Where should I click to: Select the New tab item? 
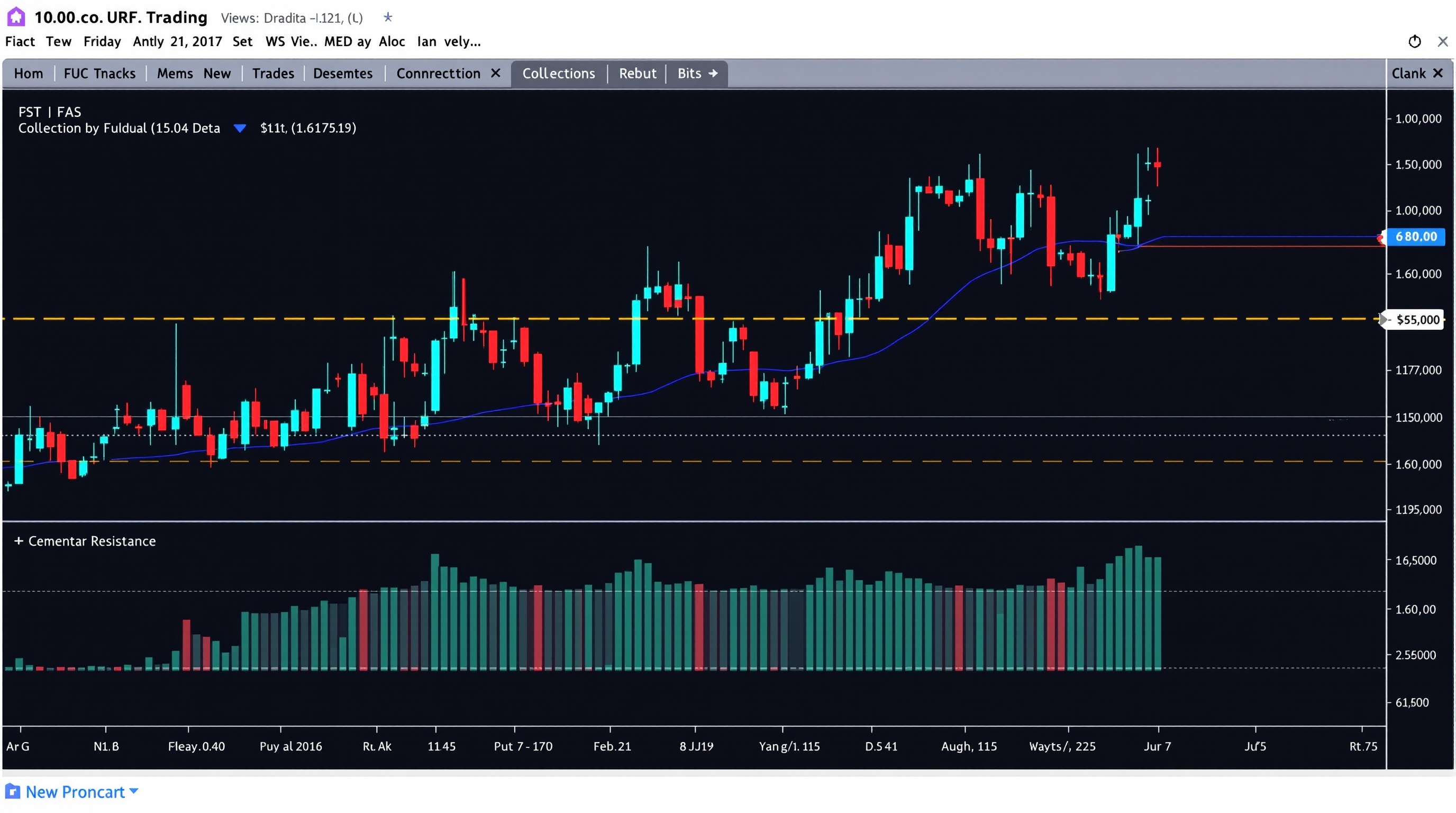[217, 74]
